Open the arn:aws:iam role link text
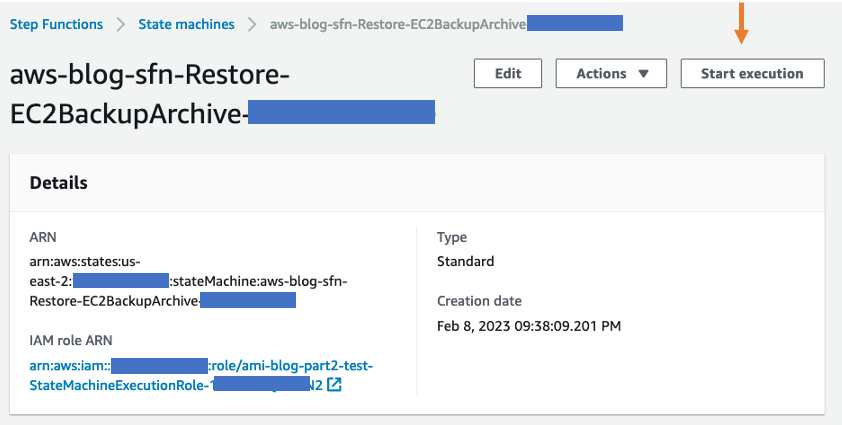 (x=201, y=376)
